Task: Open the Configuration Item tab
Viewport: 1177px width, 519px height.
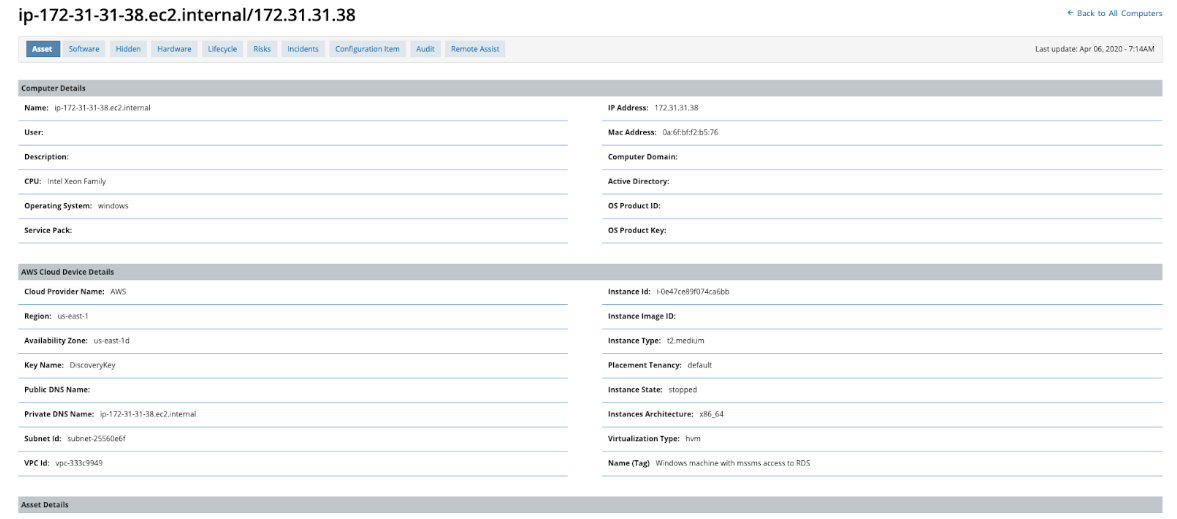Action: (367, 49)
